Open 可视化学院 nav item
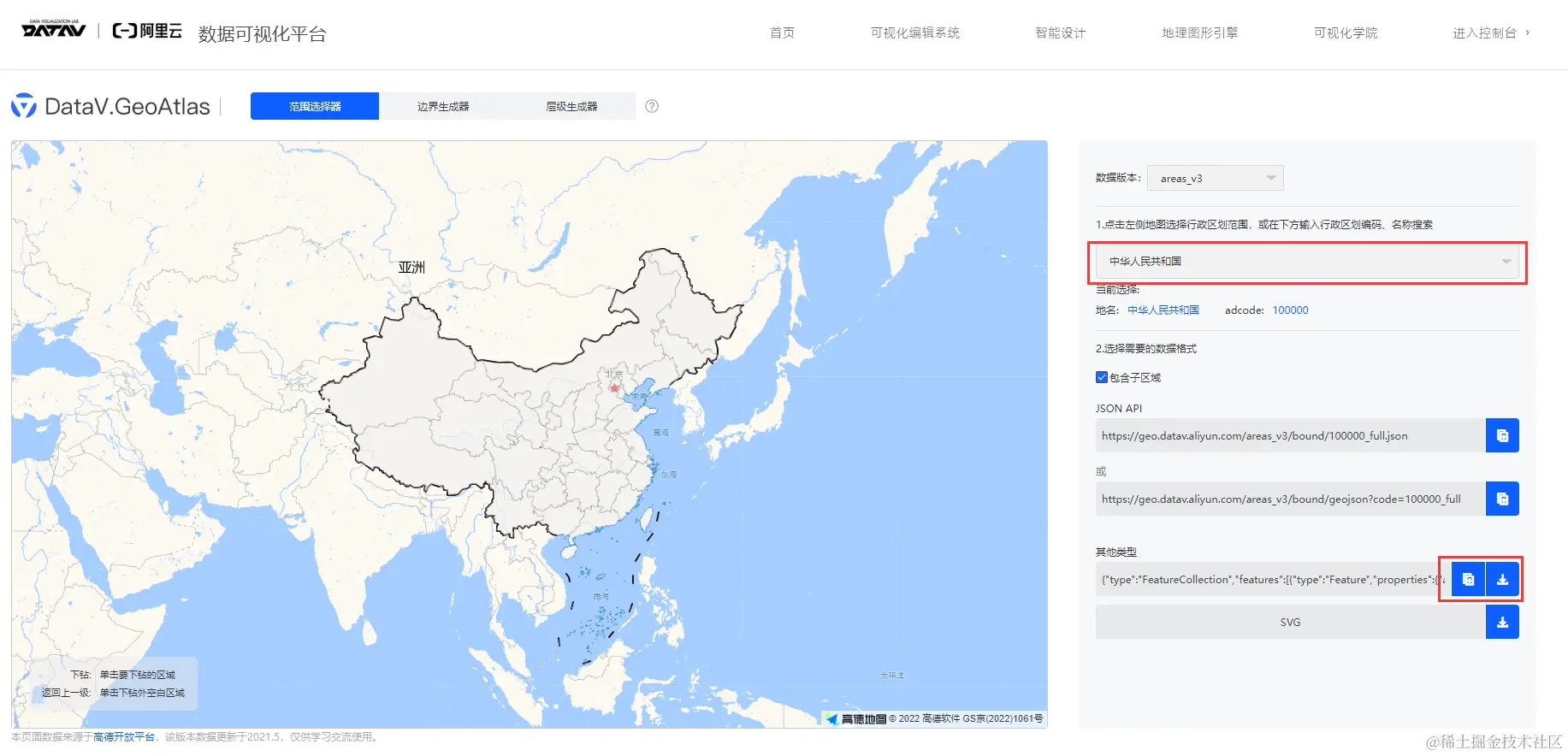This screenshot has width=1568, height=756. 1346,32
